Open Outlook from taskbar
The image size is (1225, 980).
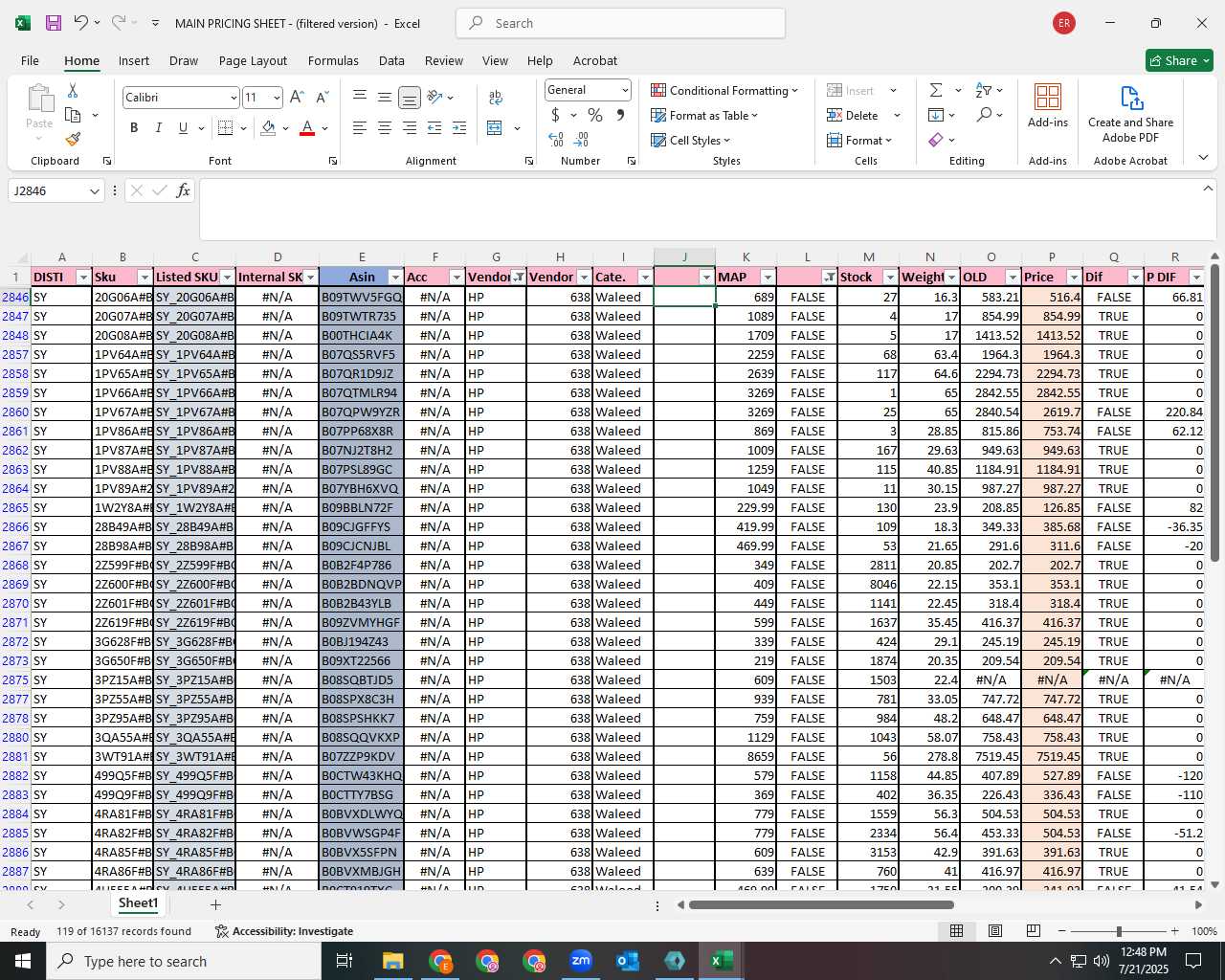[x=628, y=961]
